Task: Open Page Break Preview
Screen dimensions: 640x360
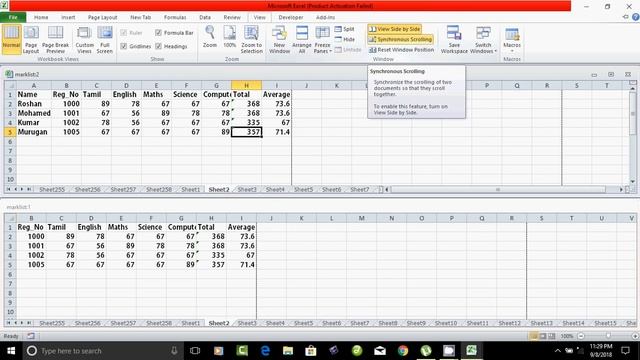Action: tap(55, 39)
